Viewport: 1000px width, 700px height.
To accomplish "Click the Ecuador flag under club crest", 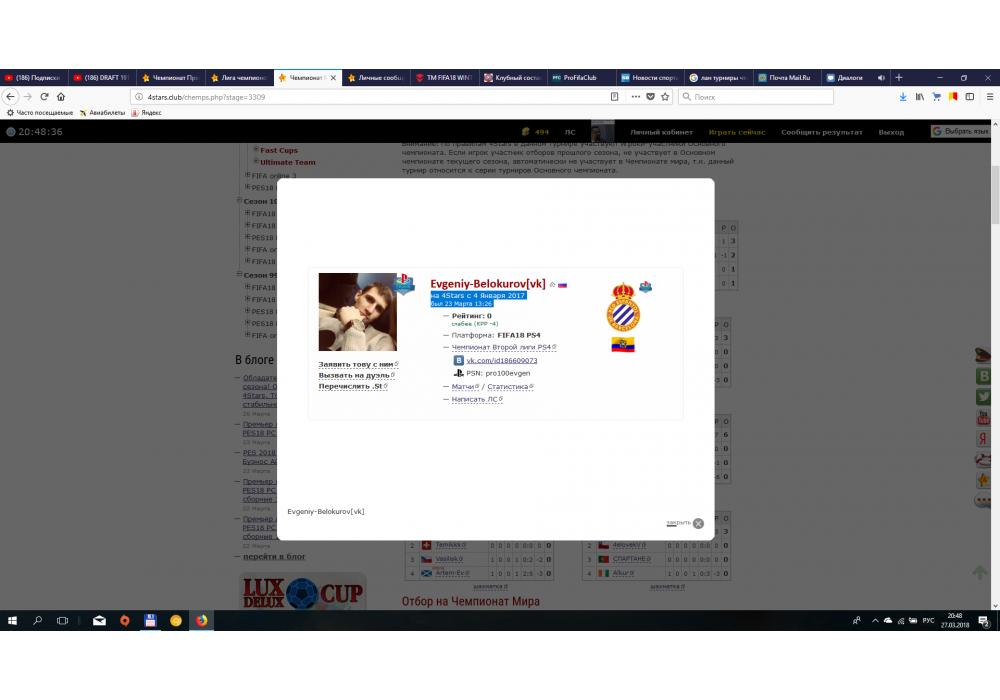I will pyautogui.click(x=623, y=345).
